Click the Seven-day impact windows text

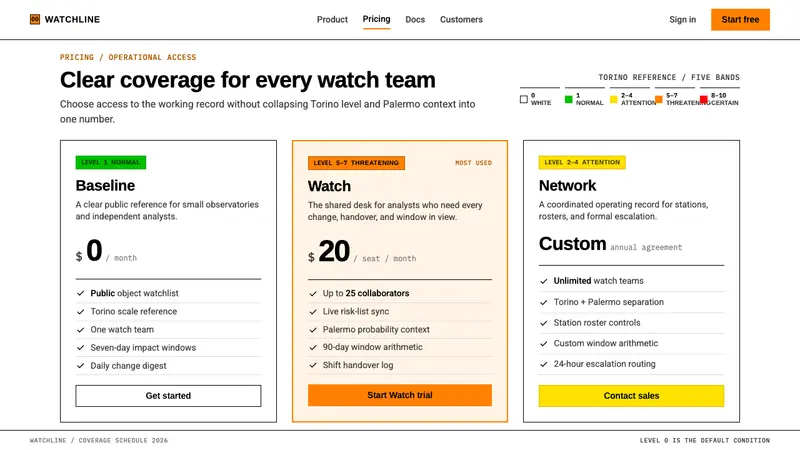coord(143,348)
